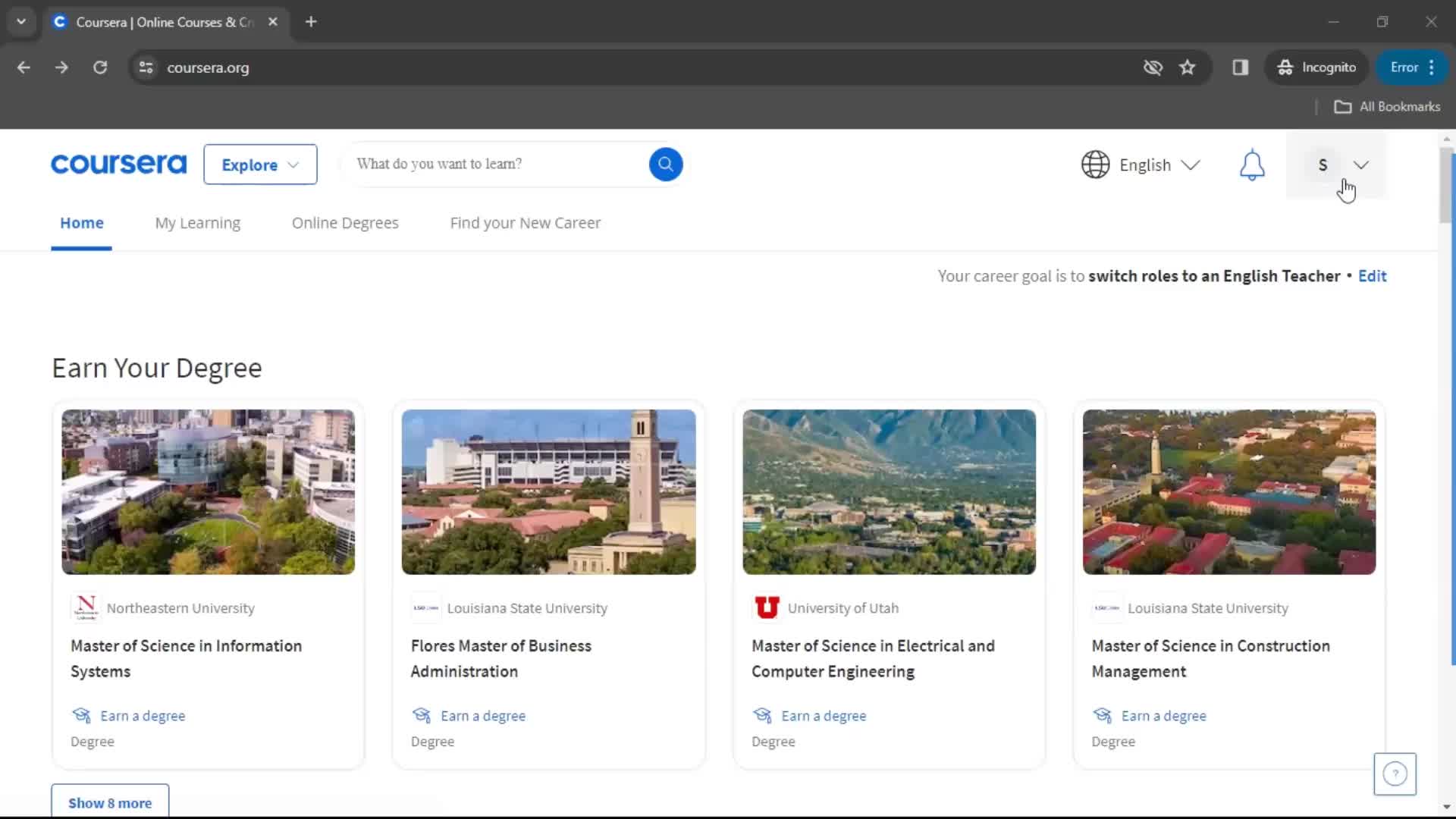
Task: Click the Incognito indicator
Action: [1317, 67]
